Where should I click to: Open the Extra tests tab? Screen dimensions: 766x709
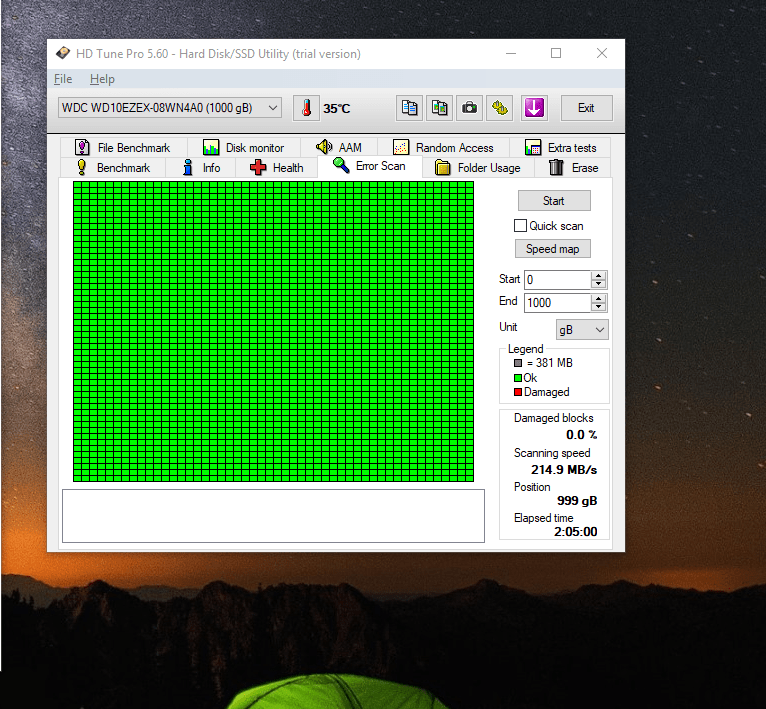pyautogui.click(x=560, y=148)
